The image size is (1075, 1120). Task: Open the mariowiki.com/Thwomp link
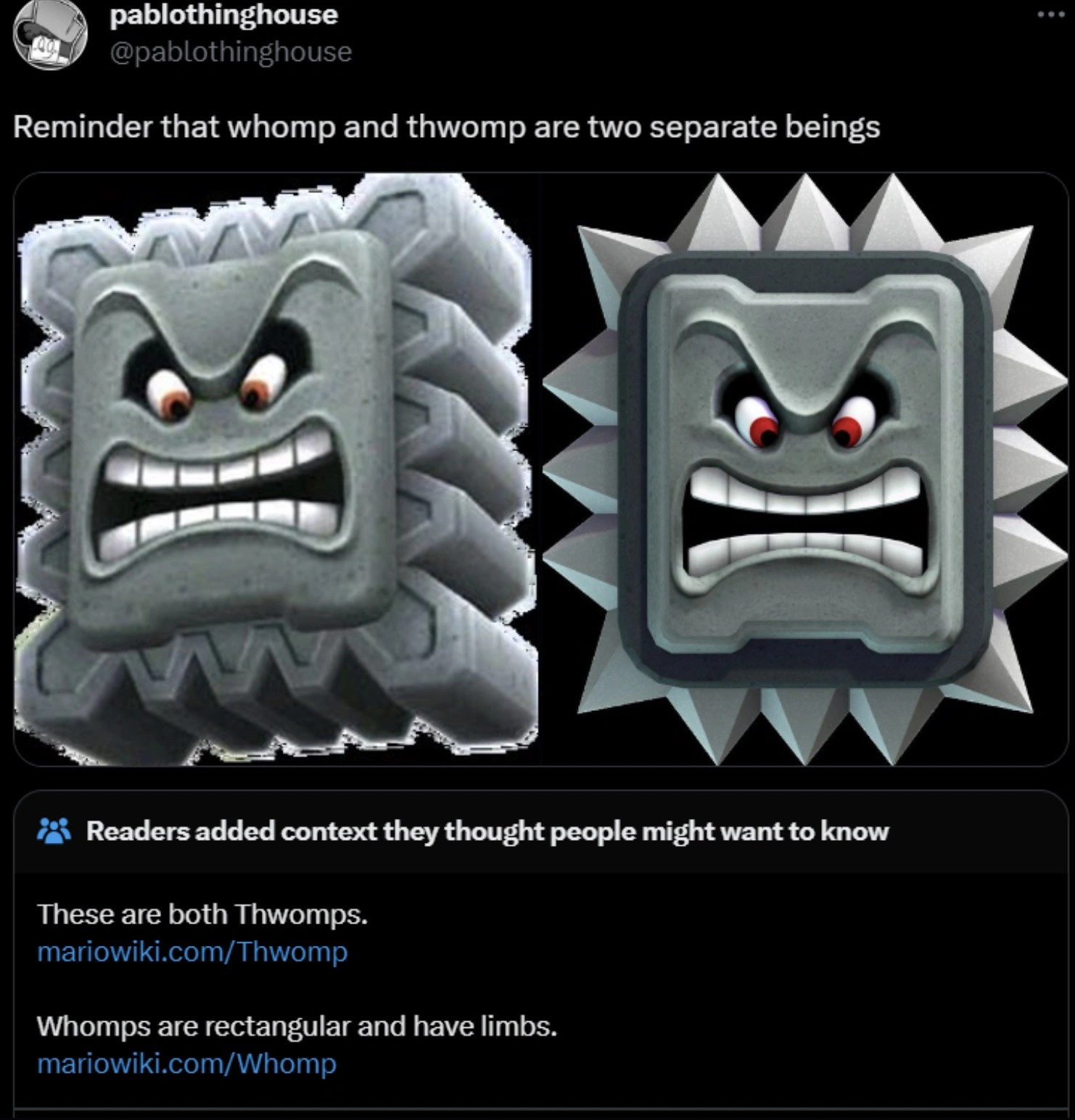192,951
